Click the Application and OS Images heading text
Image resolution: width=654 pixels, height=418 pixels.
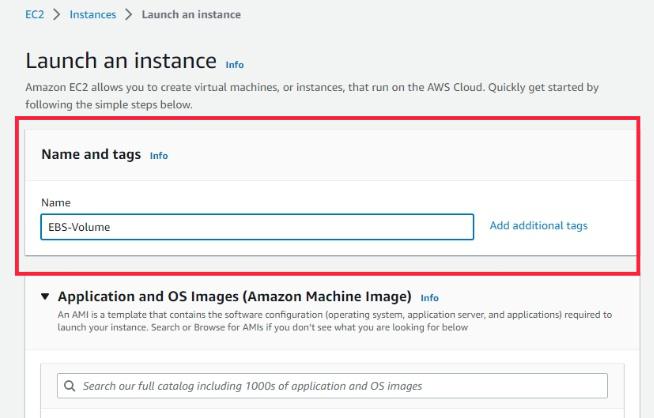pyautogui.click(x=235, y=297)
